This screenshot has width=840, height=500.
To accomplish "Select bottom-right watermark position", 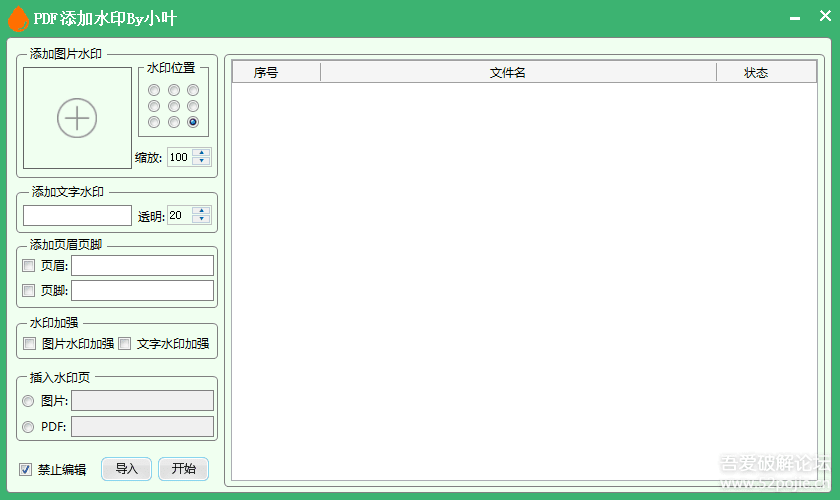I will [x=193, y=122].
